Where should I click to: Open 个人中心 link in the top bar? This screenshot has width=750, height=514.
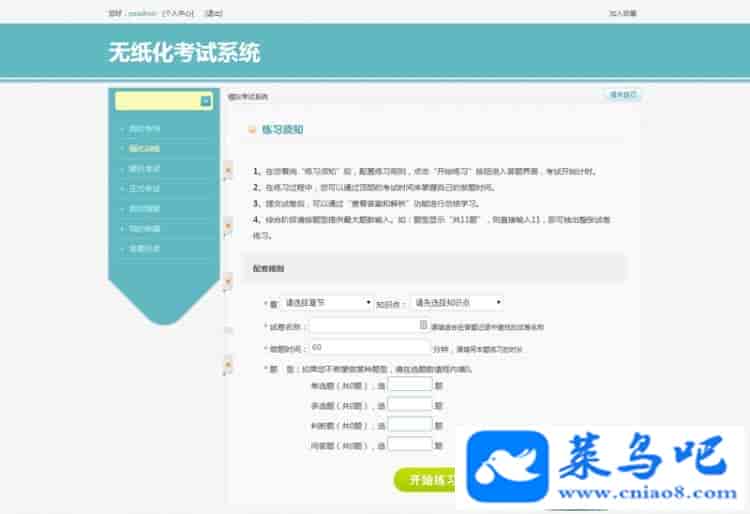click(x=178, y=13)
